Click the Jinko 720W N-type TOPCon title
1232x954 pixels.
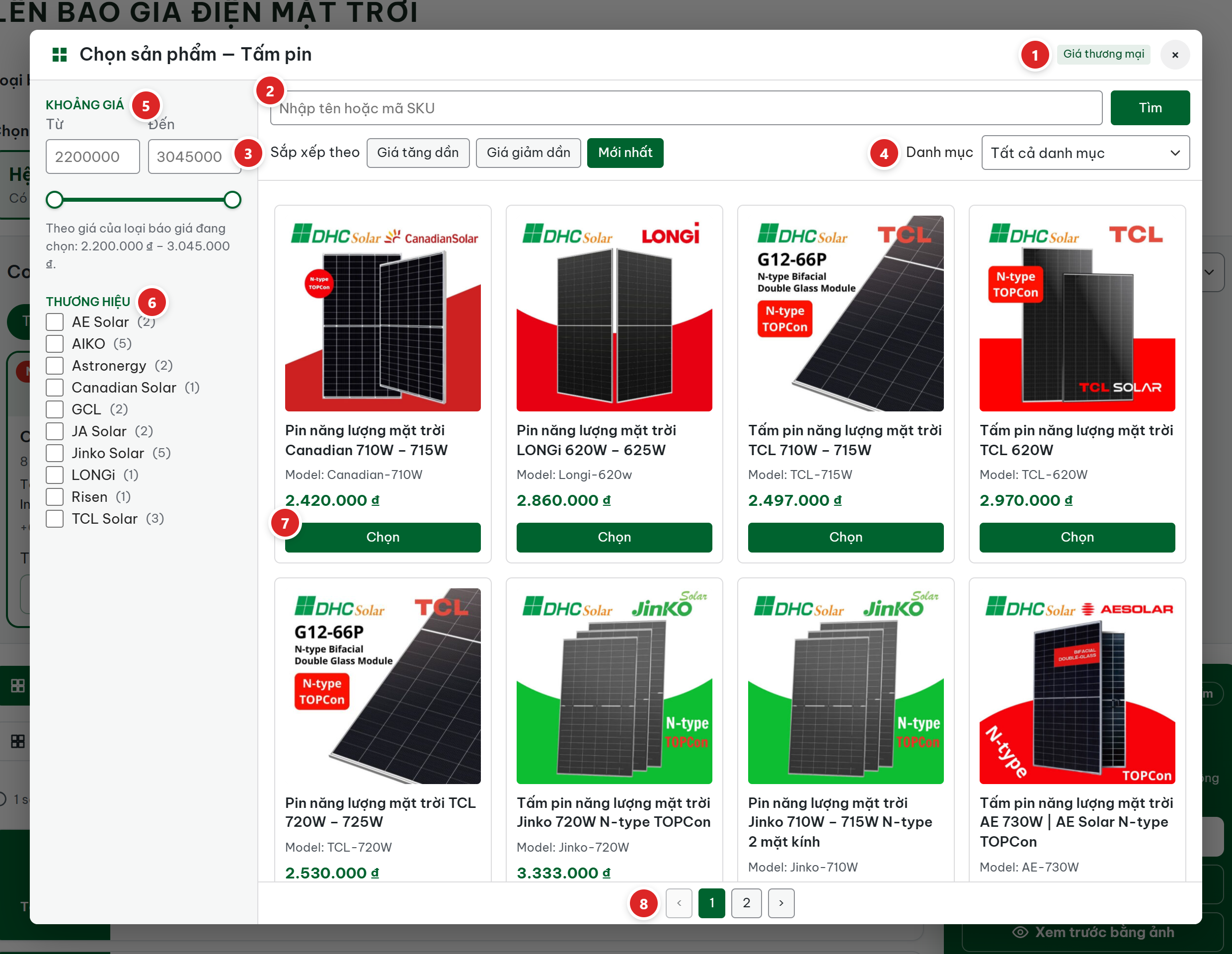click(614, 812)
